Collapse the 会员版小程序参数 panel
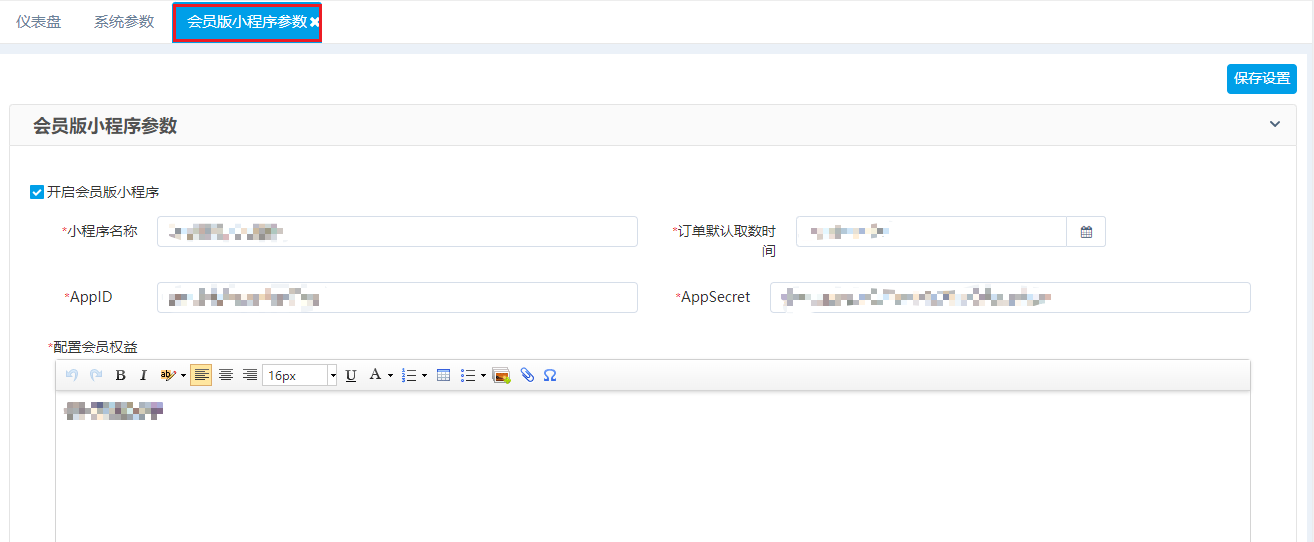This screenshot has width=1314, height=542. [x=1275, y=124]
